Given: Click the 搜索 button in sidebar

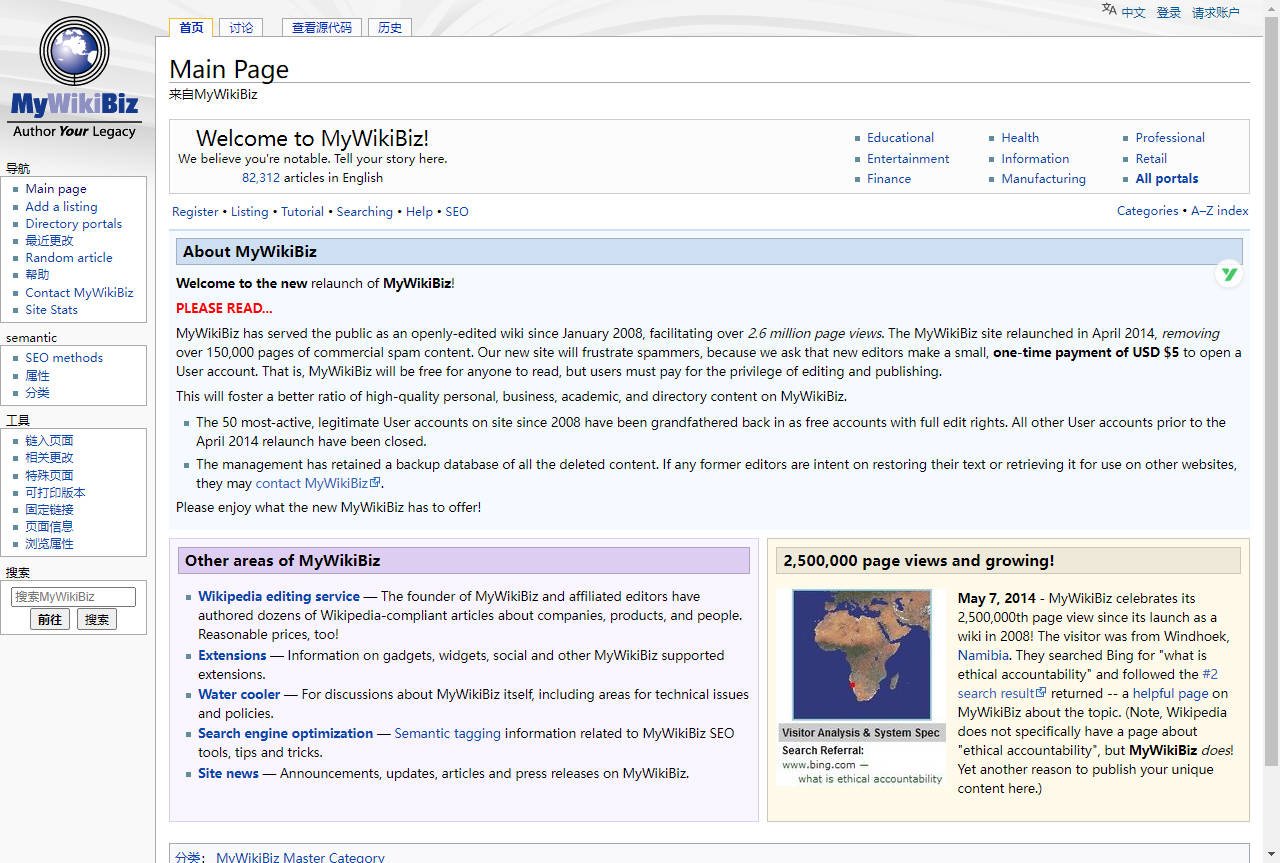Looking at the screenshot, I should [x=97, y=620].
